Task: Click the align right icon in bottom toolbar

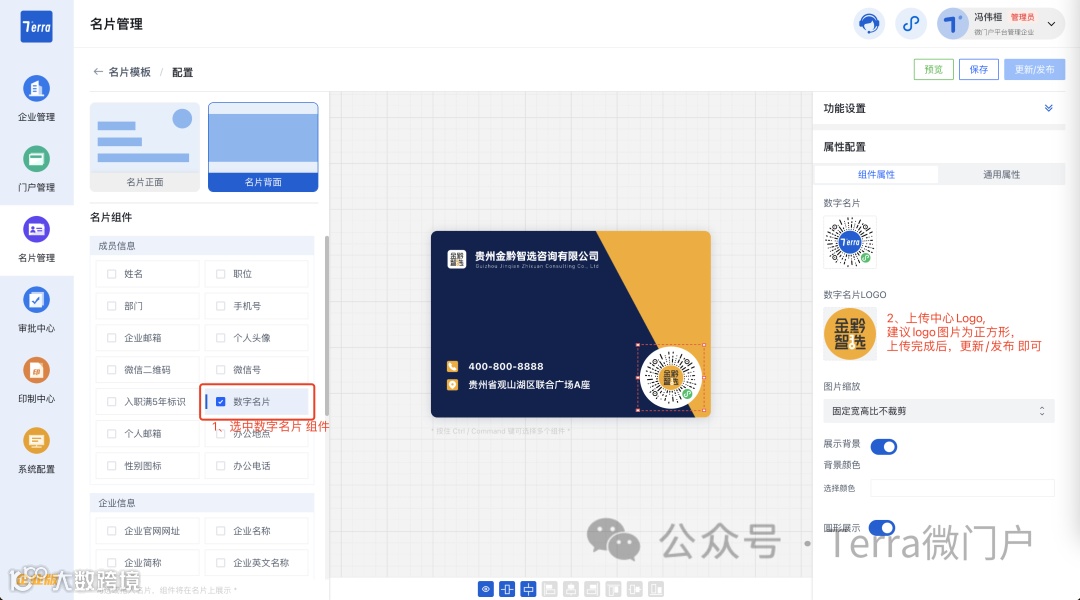Action: click(592, 589)
